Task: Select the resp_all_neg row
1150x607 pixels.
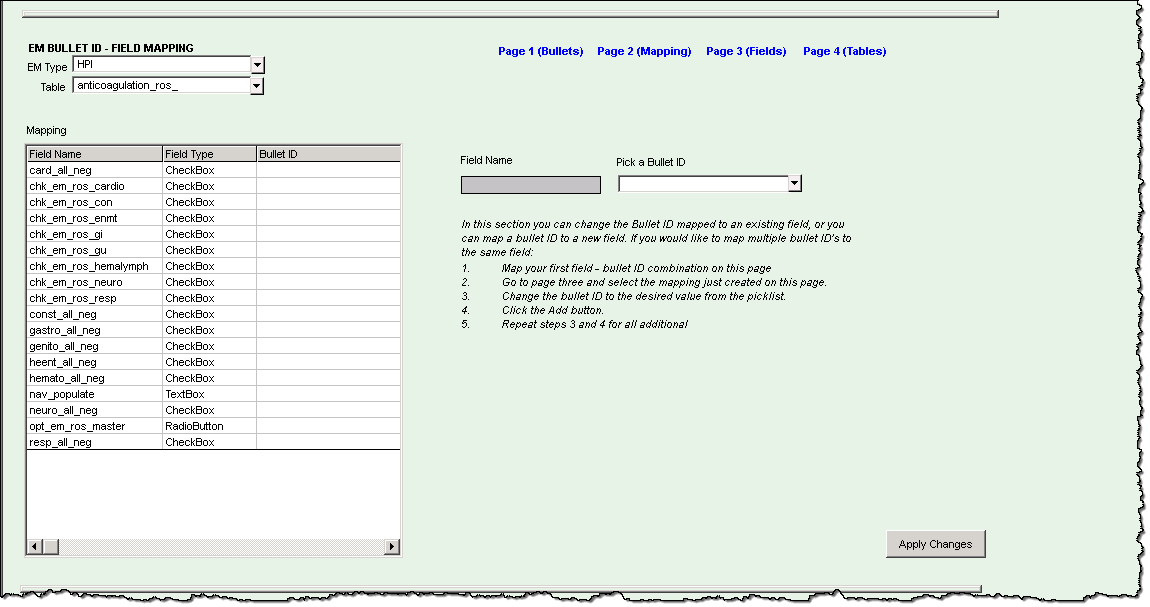Action: click(213, 443)
